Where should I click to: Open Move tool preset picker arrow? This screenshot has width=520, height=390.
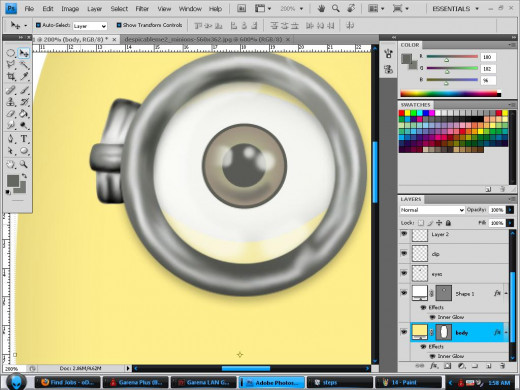point(26,25)
